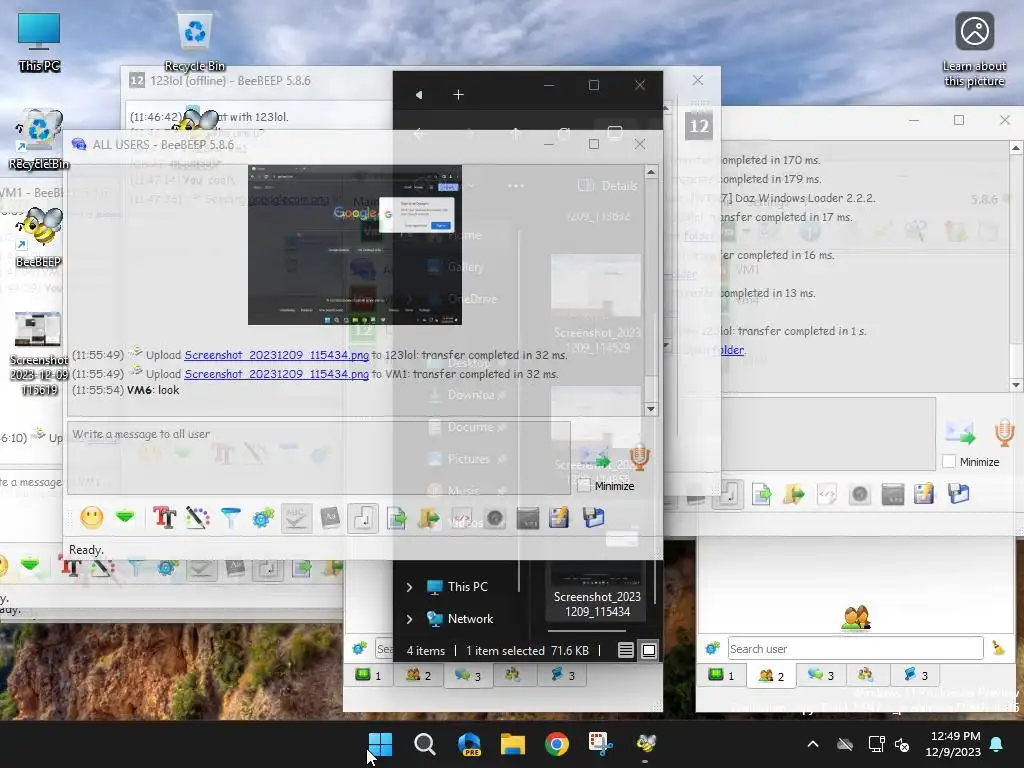Change font style in ALL USERS chat
This screenshot has height=768, width=1024.
(x=165, y=518)
